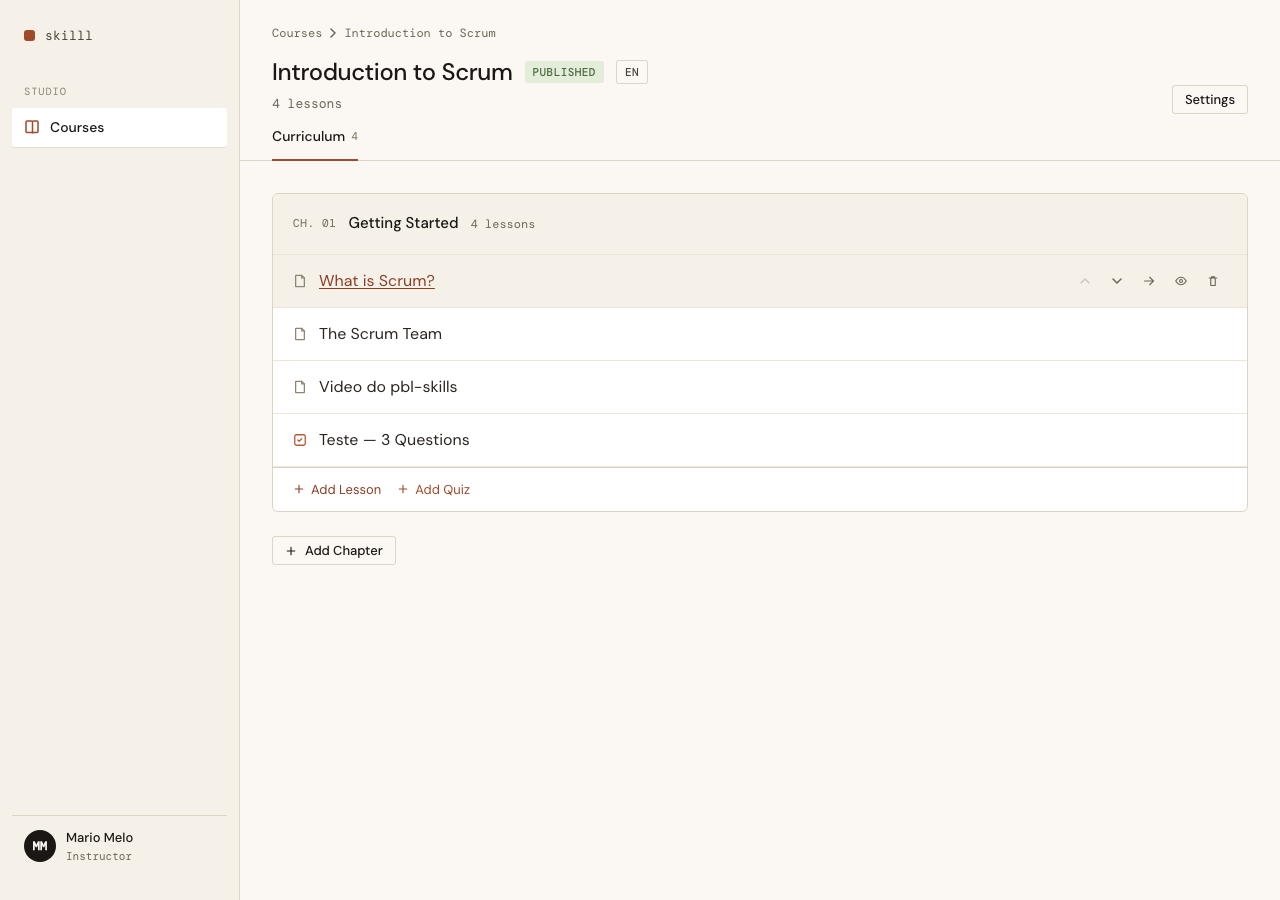Collapse the Getting Started chapter header

pos(760,224)
